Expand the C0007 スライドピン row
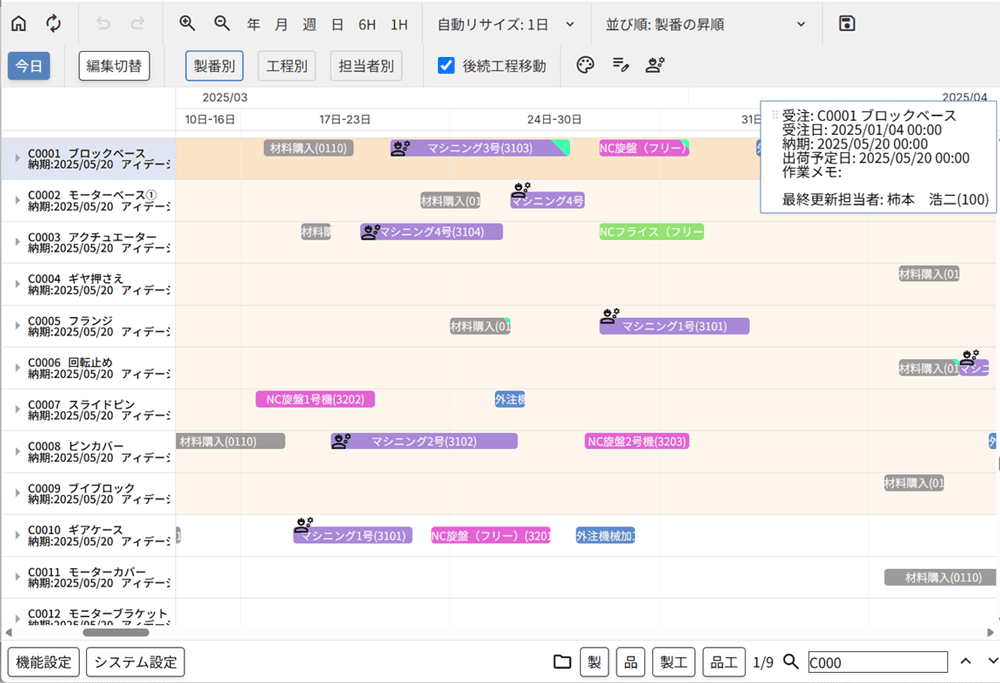 pyautogui.click(x=17, y=410)
